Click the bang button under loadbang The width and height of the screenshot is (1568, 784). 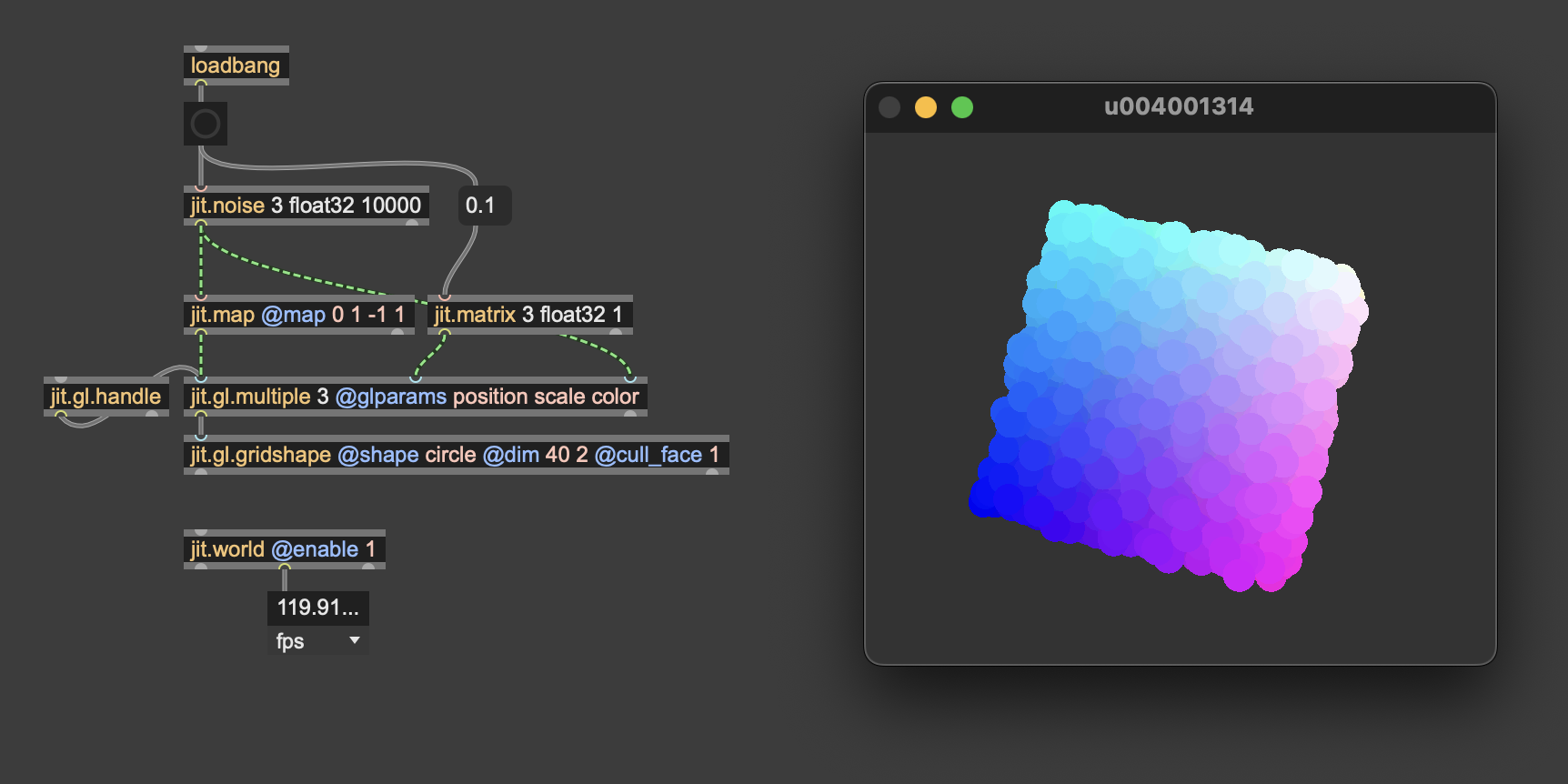point(206,124)
